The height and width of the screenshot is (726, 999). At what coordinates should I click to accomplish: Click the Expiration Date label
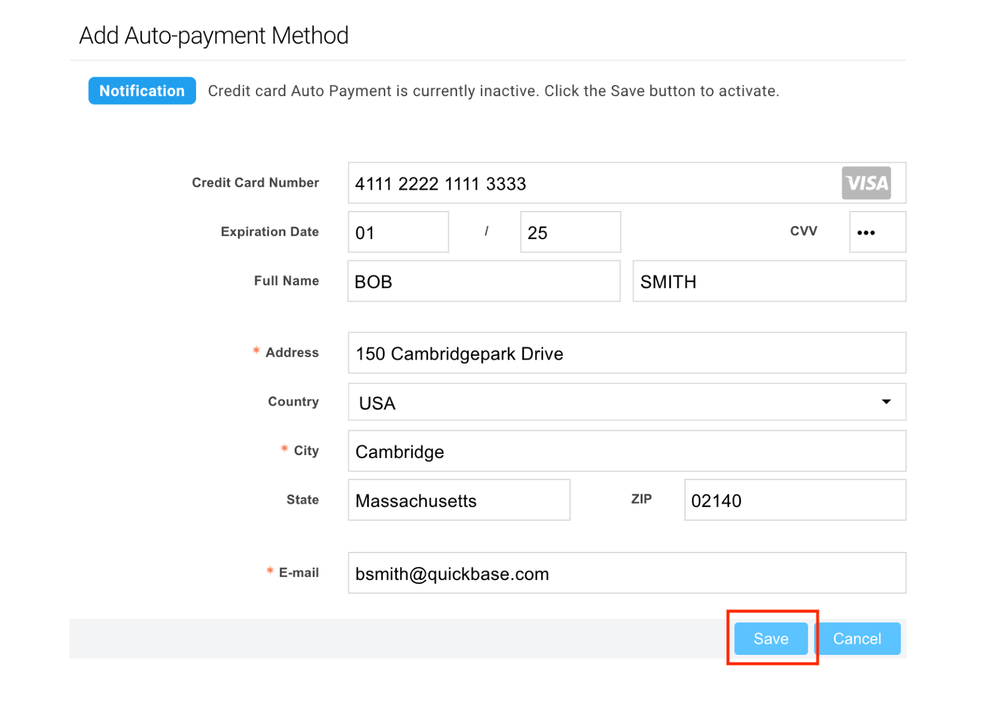click(270, 232)
